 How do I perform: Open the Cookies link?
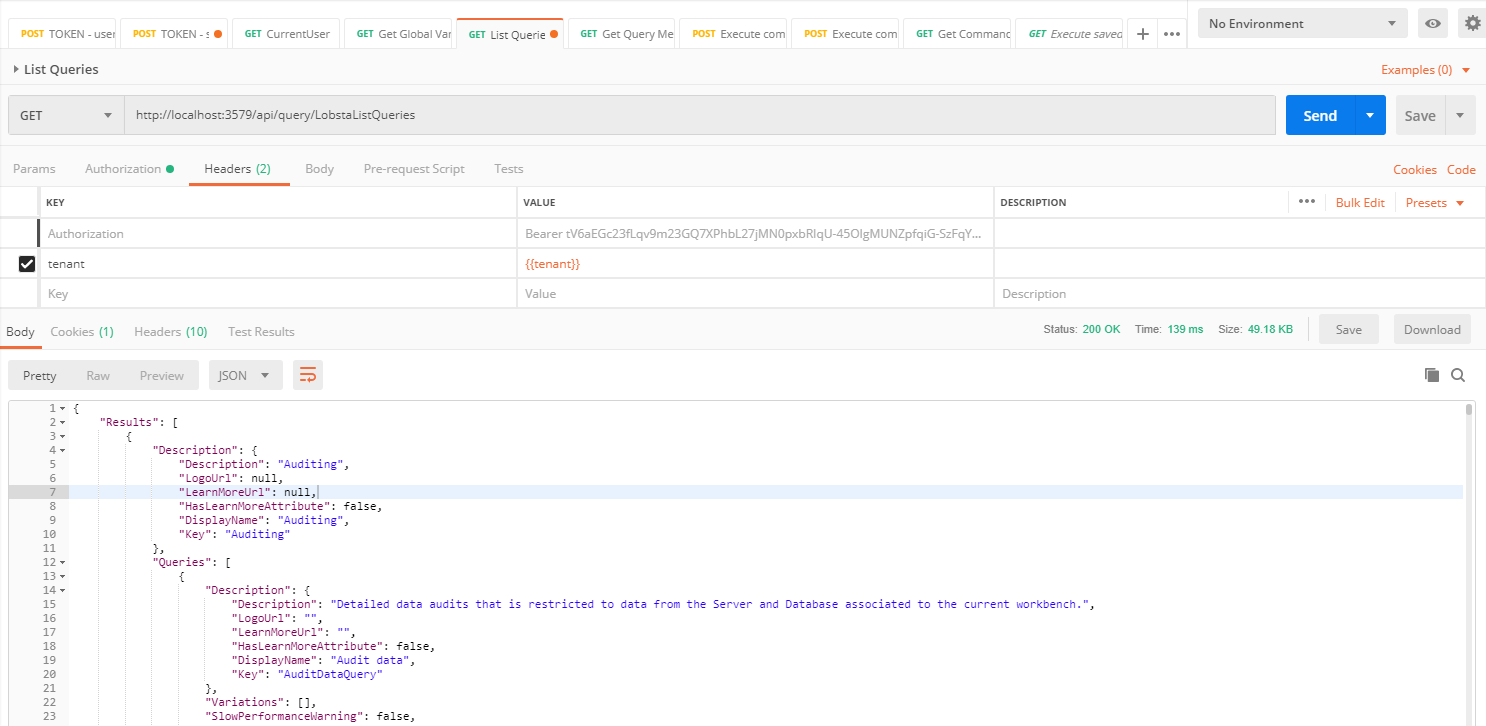(1414, 170)
